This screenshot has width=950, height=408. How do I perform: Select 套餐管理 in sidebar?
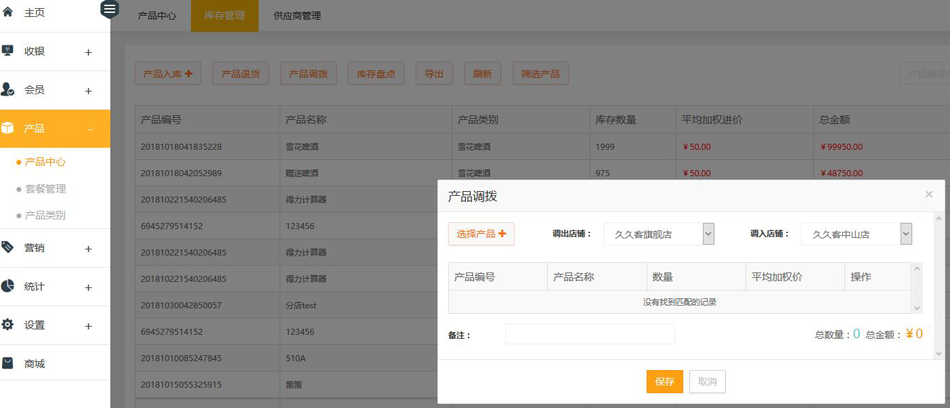(x=45, y=188)
